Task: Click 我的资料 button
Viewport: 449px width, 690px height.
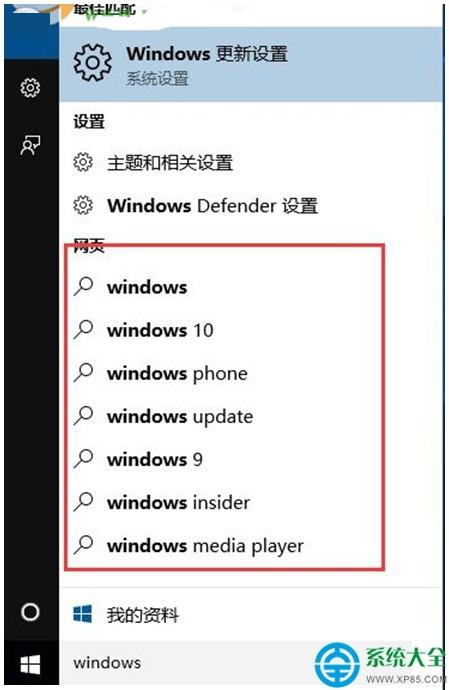Action: point(250,614)
